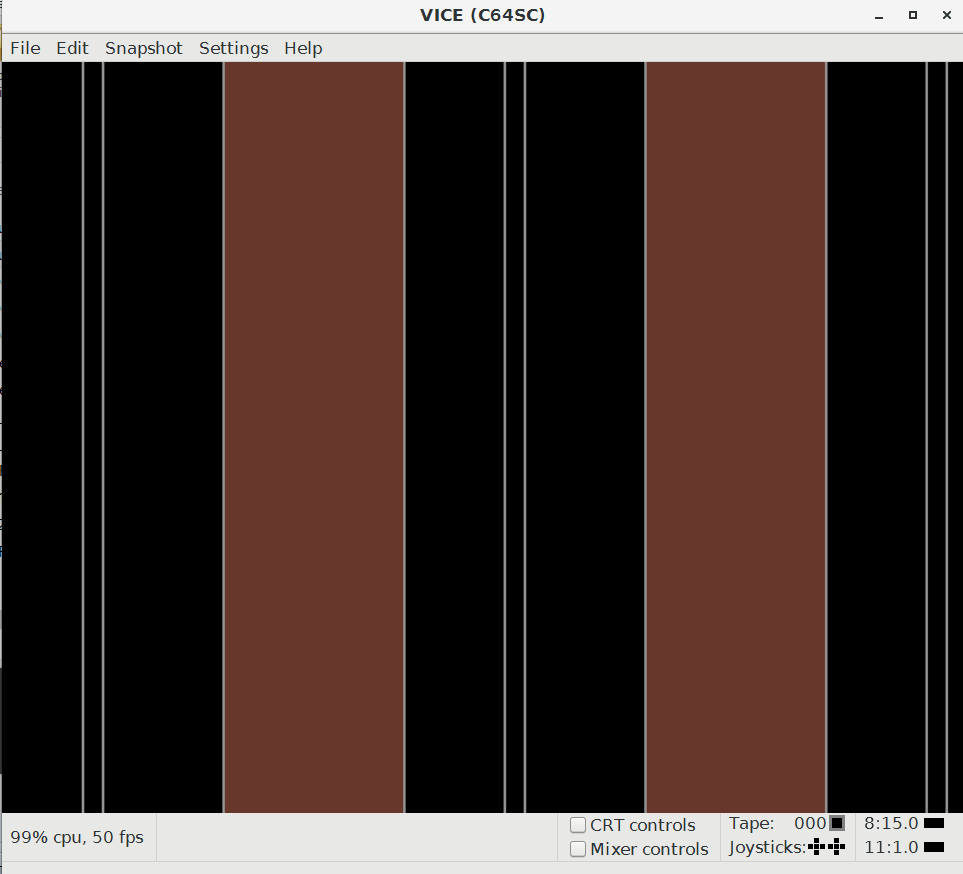The width and height of the screenshot is (963, 874).
Task: Click the Tape label in status bar
Action: point(752,823)
